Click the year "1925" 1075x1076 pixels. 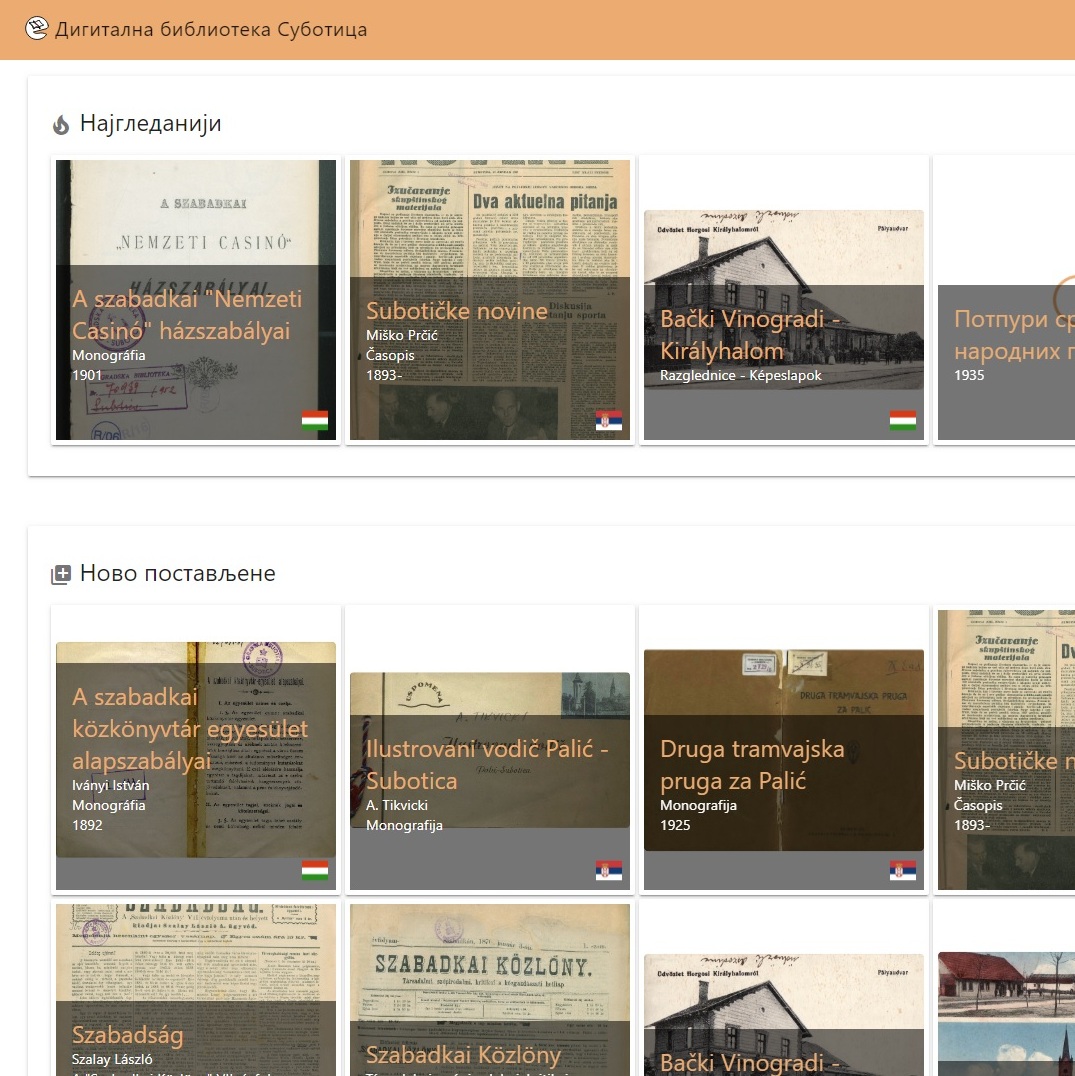(x=675, y=826)
